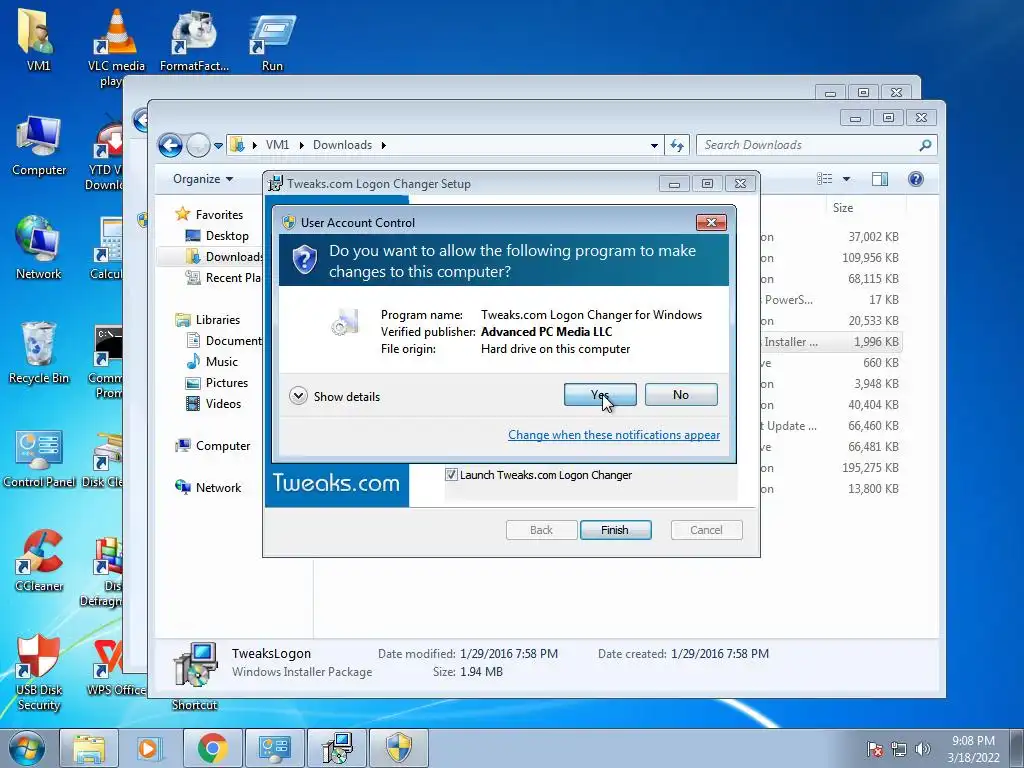Expand Show details in UAC dialog
1024x768 pixels.
pos(334,396)
